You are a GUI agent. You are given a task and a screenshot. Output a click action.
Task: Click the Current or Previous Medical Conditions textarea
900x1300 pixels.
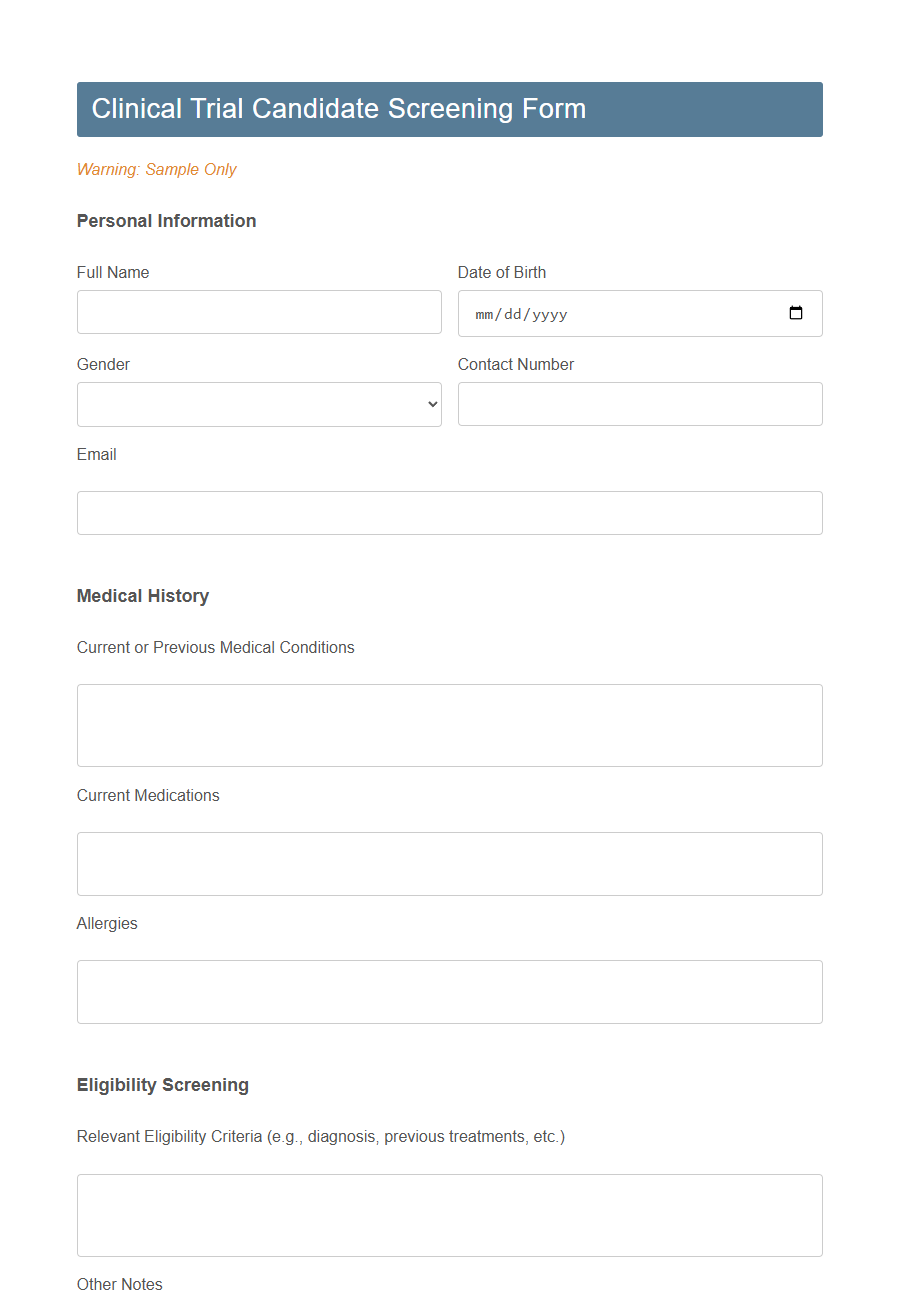pyautogui.click(x=449, y=724)
